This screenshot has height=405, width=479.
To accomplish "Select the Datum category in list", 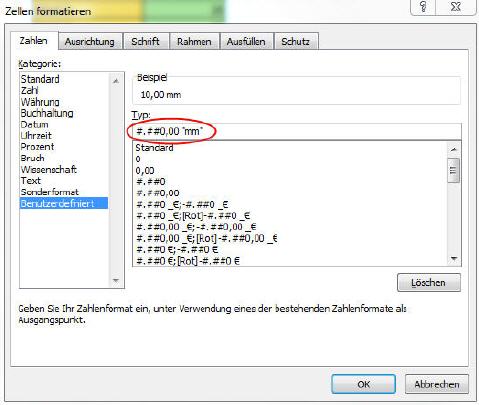I will coord(34,124).
